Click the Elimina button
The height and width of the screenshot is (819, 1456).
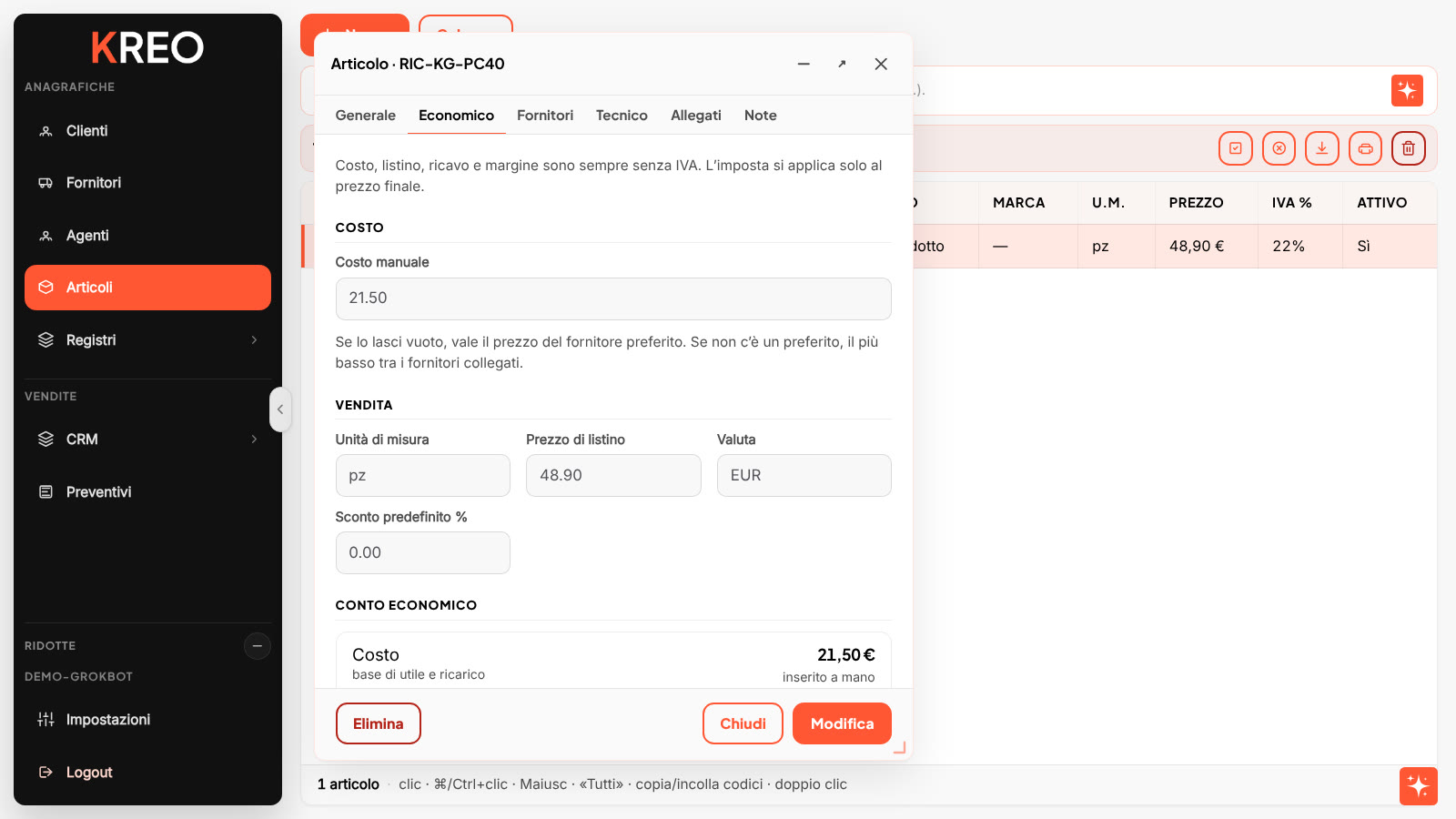(x=379, y=723)
